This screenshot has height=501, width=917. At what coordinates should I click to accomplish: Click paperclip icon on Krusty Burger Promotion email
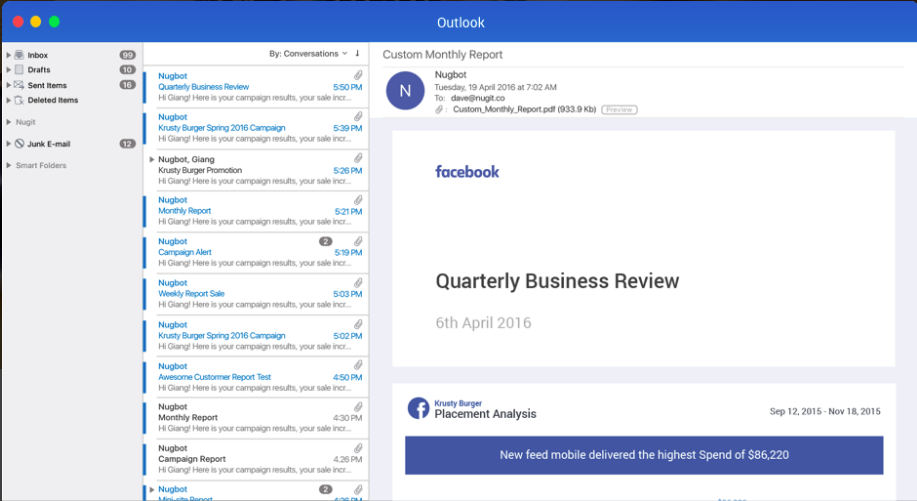(x=358, y=158)
